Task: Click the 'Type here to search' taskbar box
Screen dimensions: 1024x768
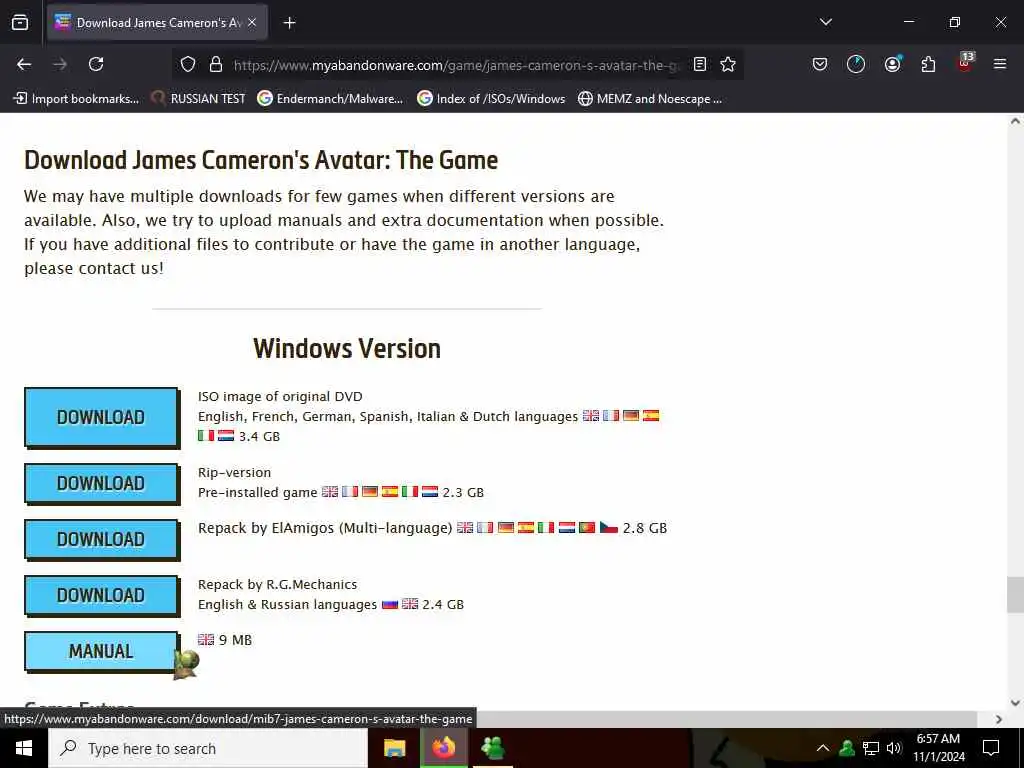Action: (208, 748)
